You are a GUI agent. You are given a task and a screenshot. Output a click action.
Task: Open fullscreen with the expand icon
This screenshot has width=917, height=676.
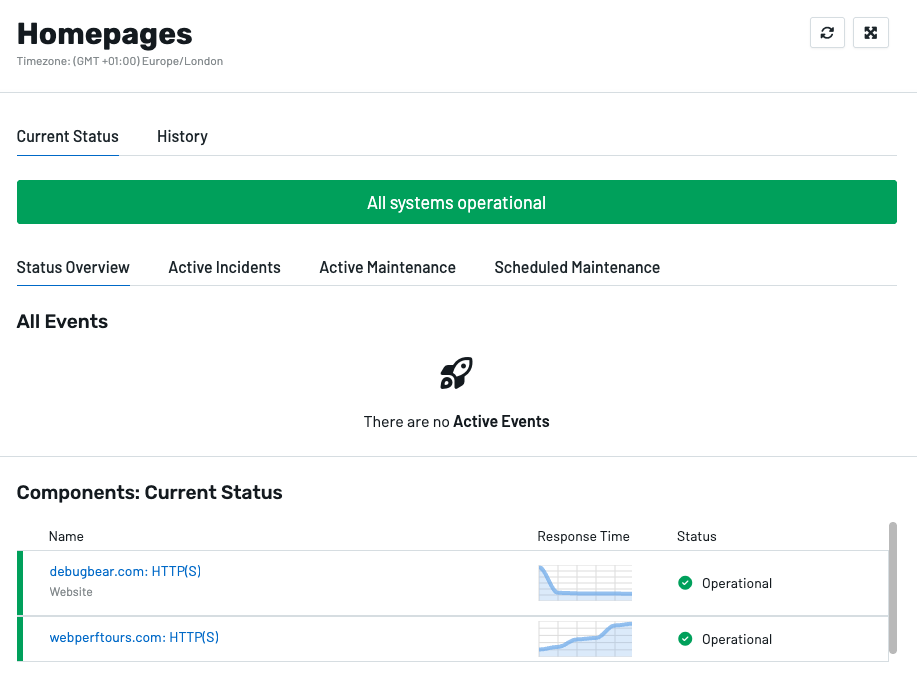870,33
